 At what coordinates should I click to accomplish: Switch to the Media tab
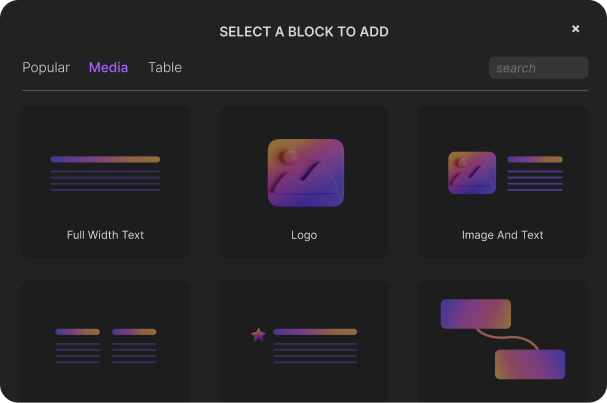pyautogui.click(x=108, y=68)
